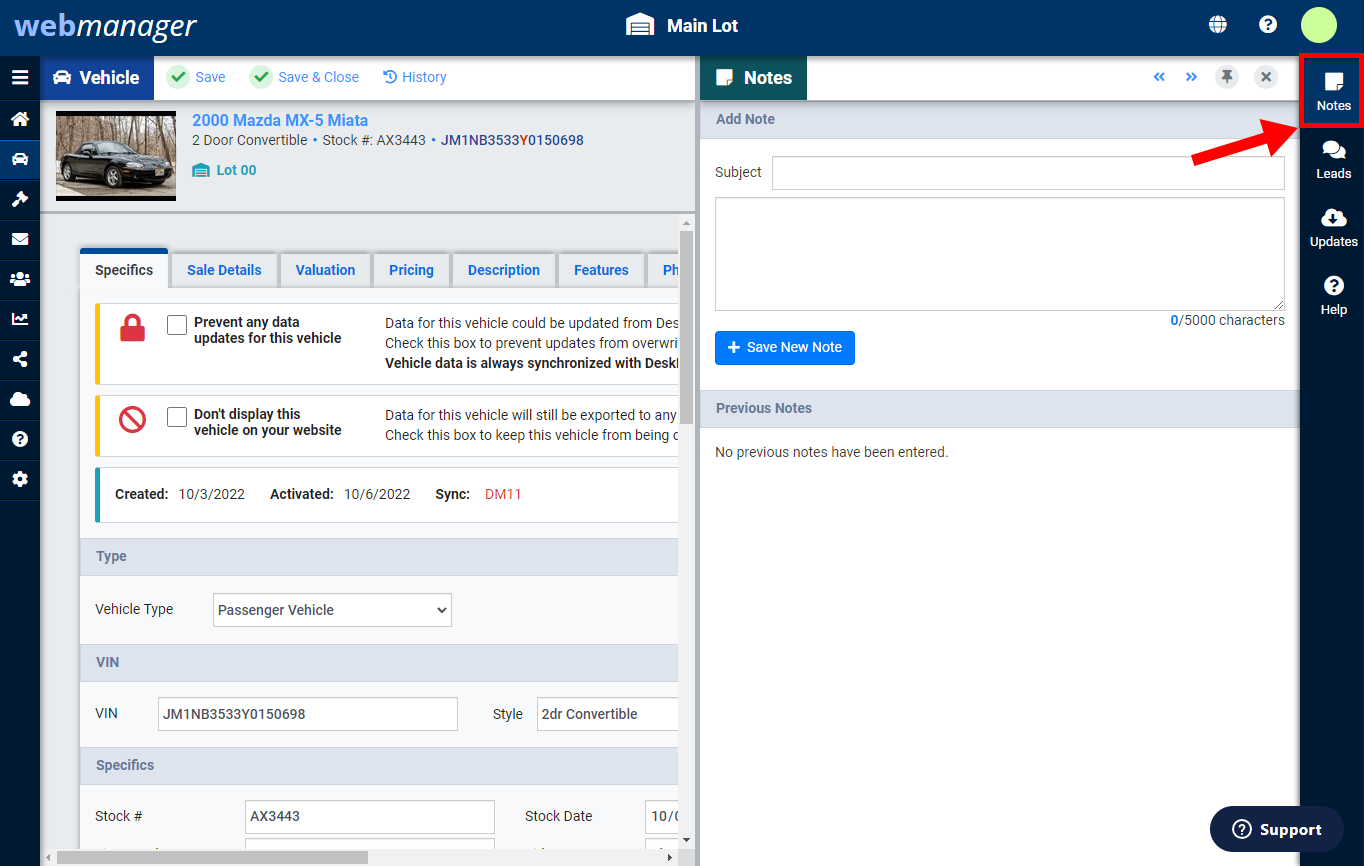The image size is (1364, 866).
Task: Go to the next note with the double right arrows
Action: coord(1191,77)
